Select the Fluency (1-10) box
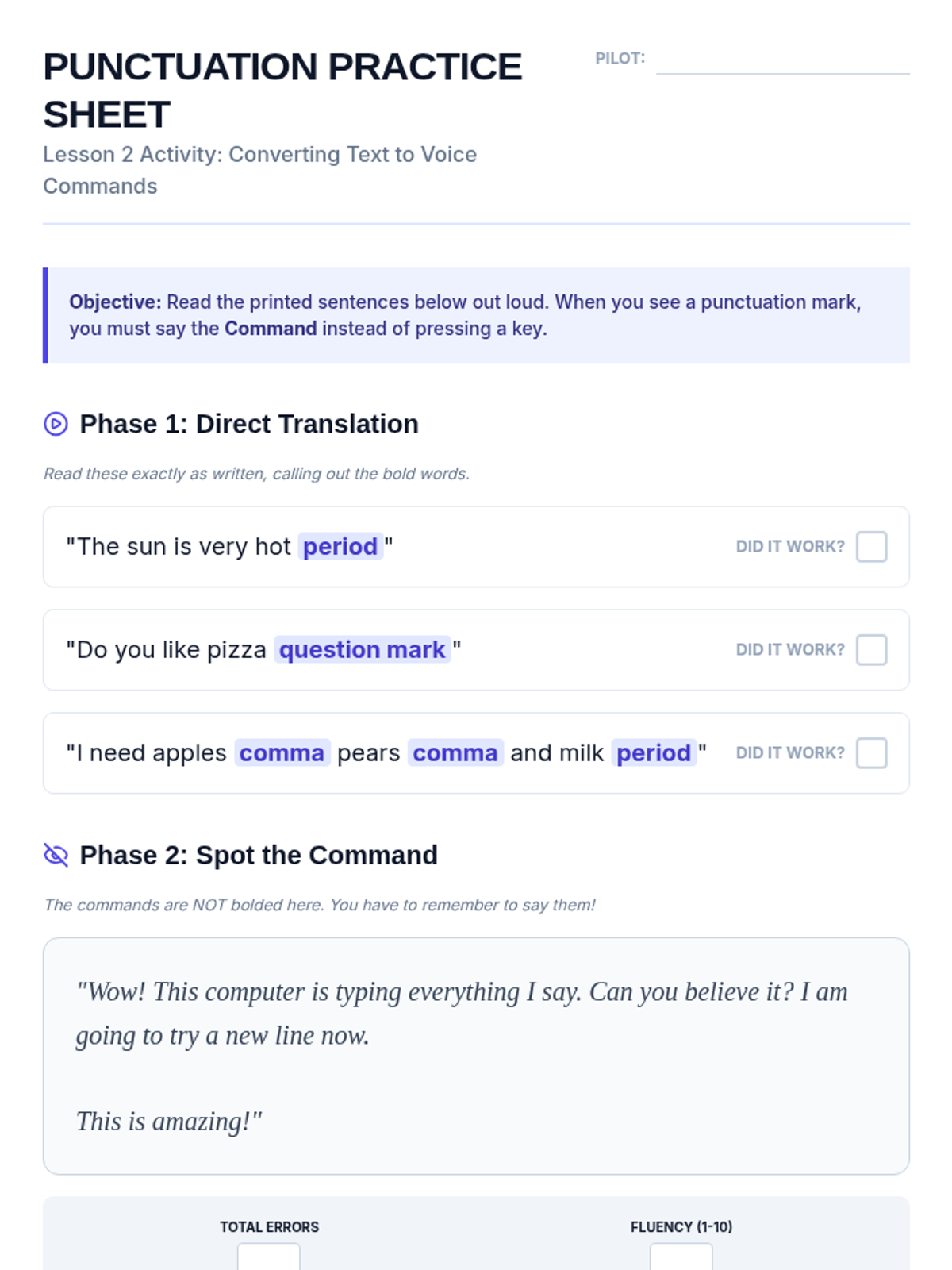This screenshot has height=1270, width=952. point(681,1257)
